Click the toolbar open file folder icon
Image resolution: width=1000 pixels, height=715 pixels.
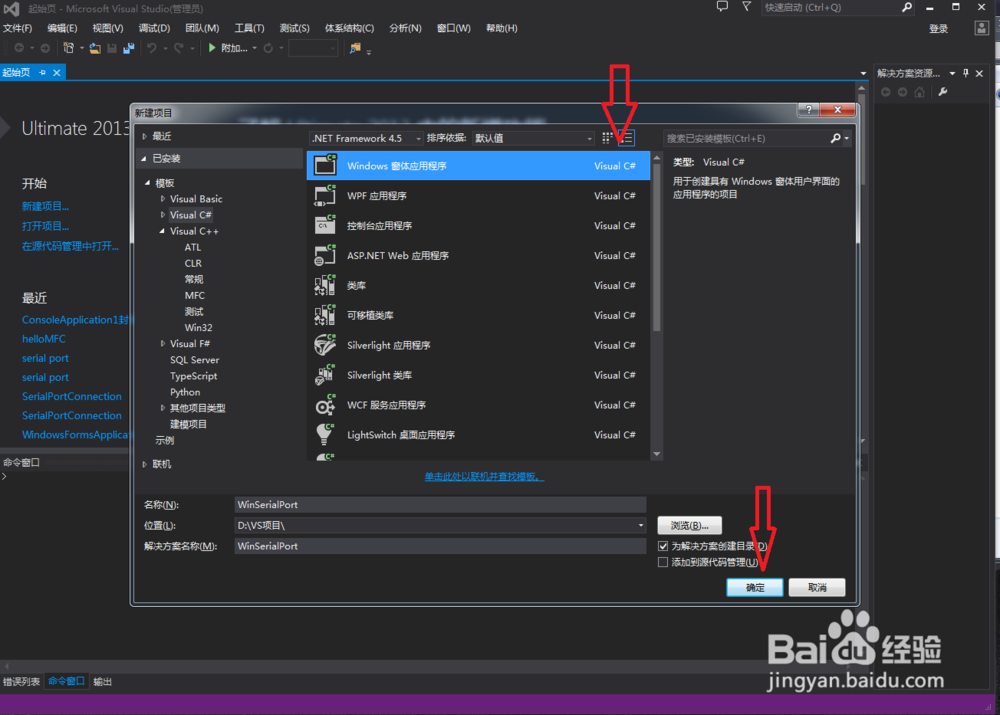[95, 48]
